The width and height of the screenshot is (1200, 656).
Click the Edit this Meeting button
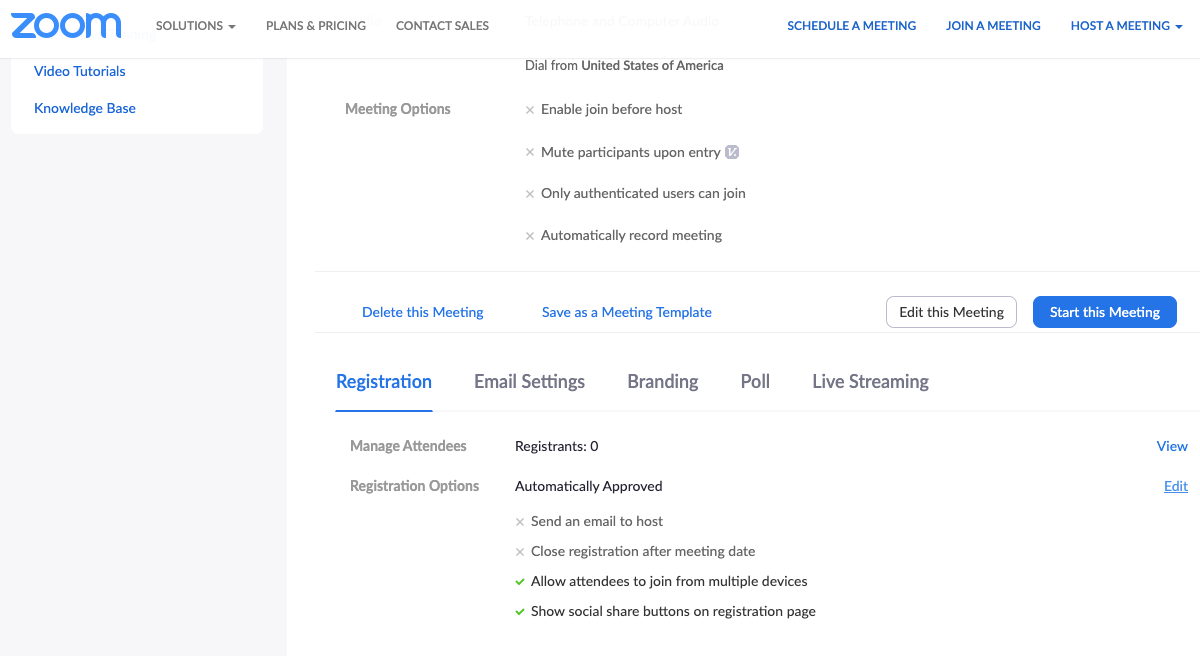pyautogui.click(x=951, y=312)
